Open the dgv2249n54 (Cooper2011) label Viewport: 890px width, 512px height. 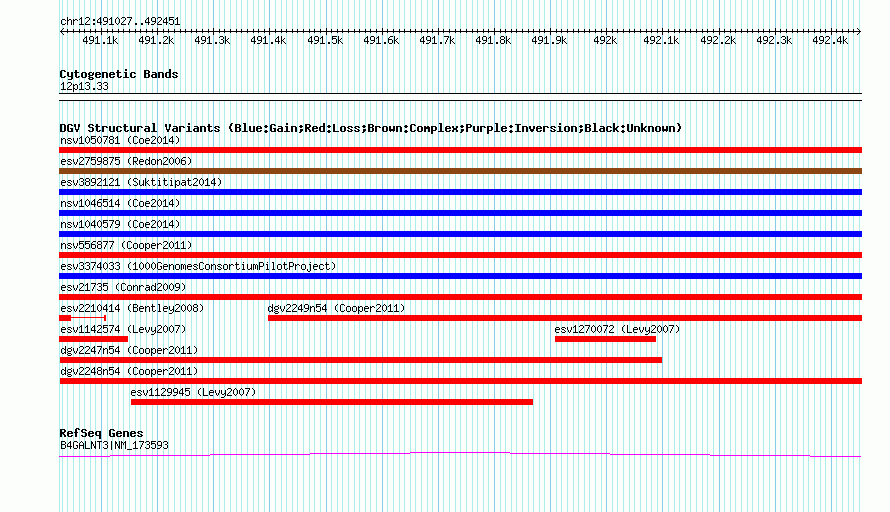(x=336, y=308)
